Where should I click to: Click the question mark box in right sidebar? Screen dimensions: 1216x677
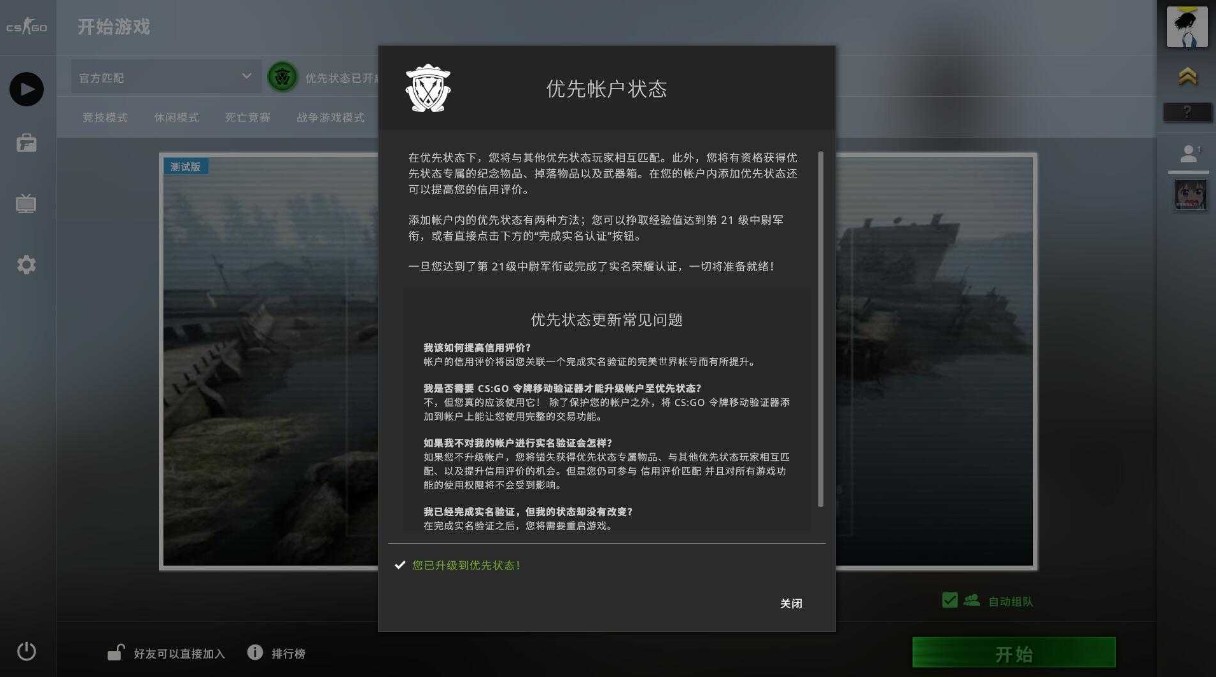(x=1187, y=111)
